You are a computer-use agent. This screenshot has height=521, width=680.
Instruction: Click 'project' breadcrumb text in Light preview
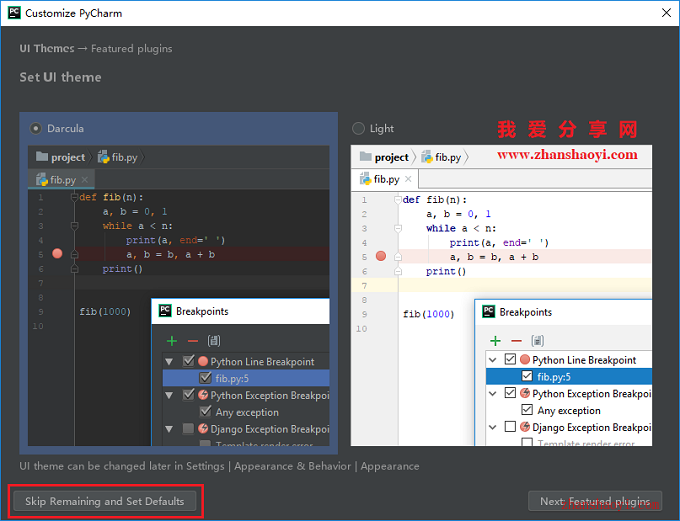pyautogui.click(x=392, y=157)
